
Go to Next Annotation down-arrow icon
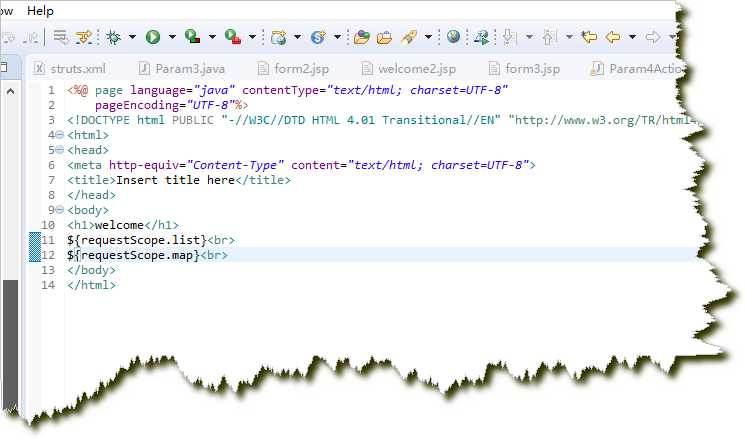pos(509,37)
